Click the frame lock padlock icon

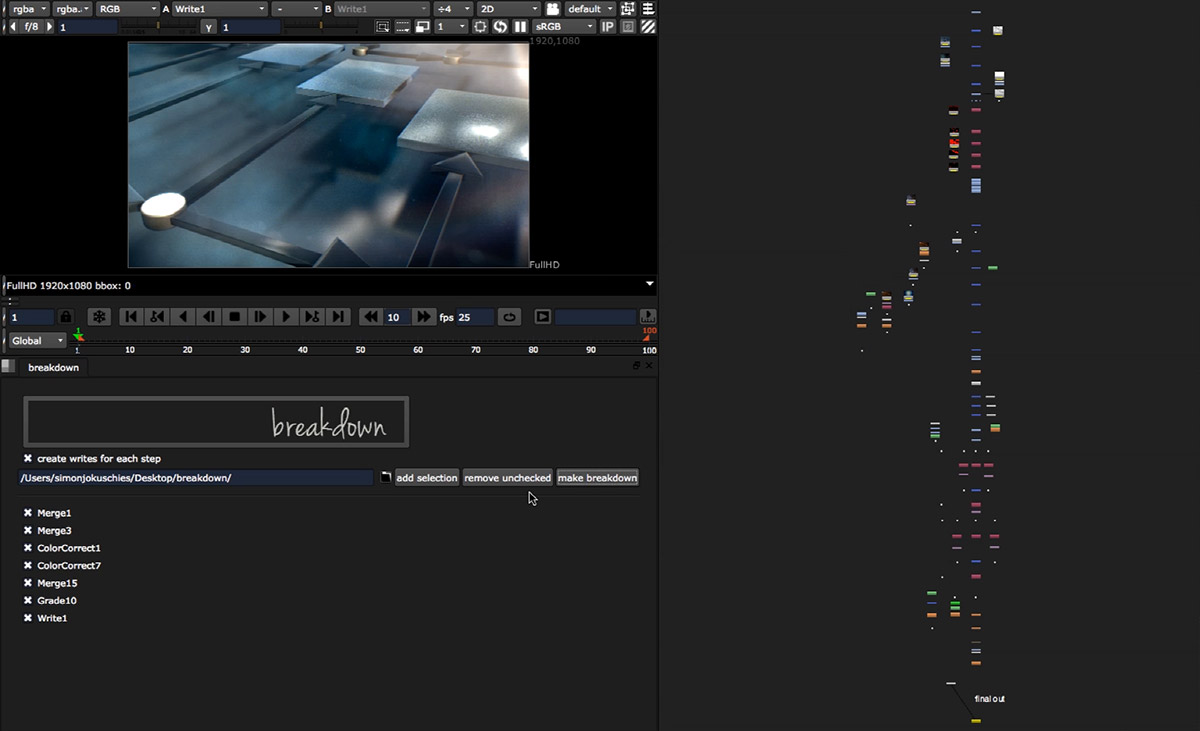[x=65, y=317]
